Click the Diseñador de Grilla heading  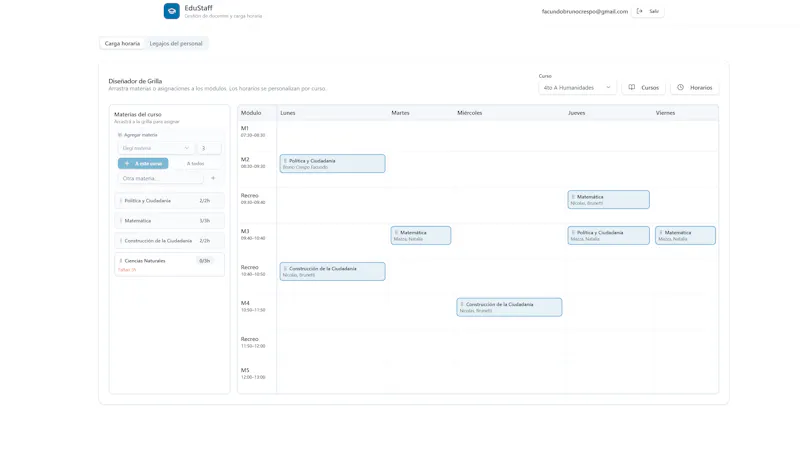point(135,81)
